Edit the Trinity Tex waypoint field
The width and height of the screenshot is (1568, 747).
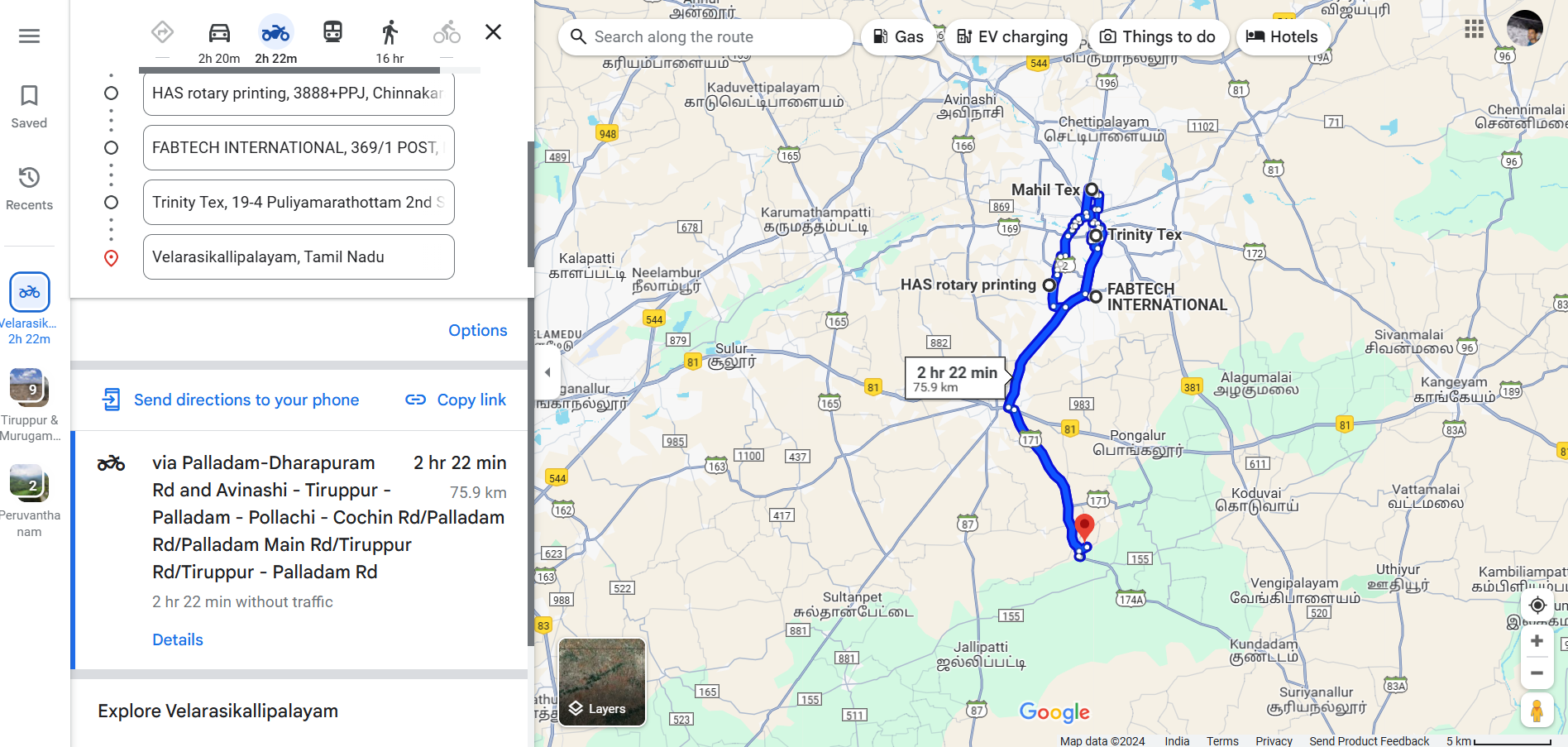299,202
